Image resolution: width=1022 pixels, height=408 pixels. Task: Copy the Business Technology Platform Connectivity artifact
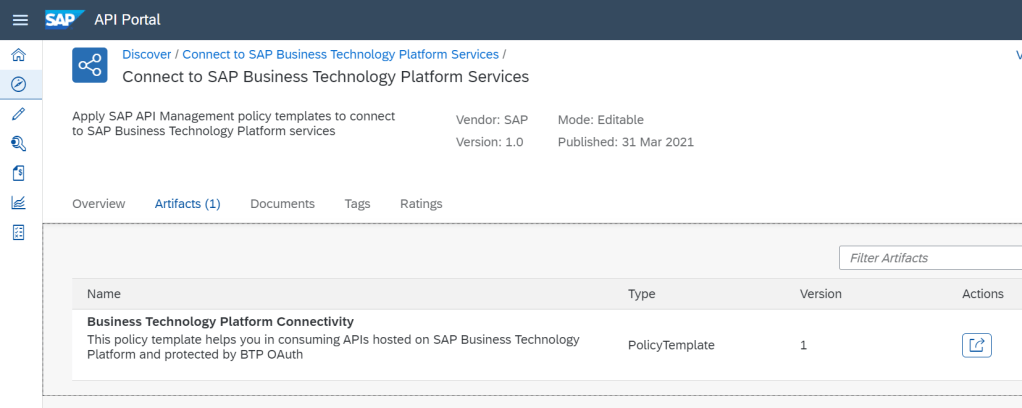(x=976, y=345)
